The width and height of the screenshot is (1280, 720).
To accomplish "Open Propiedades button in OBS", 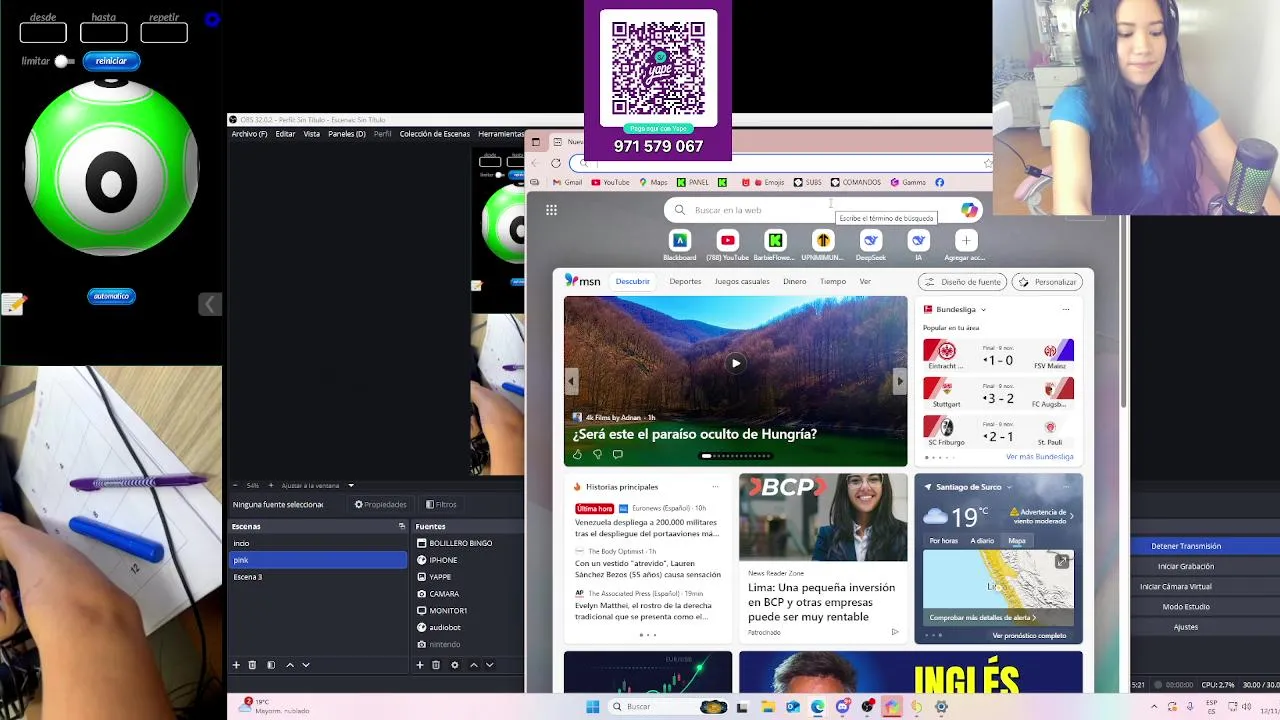I will (x=380, y=505).
